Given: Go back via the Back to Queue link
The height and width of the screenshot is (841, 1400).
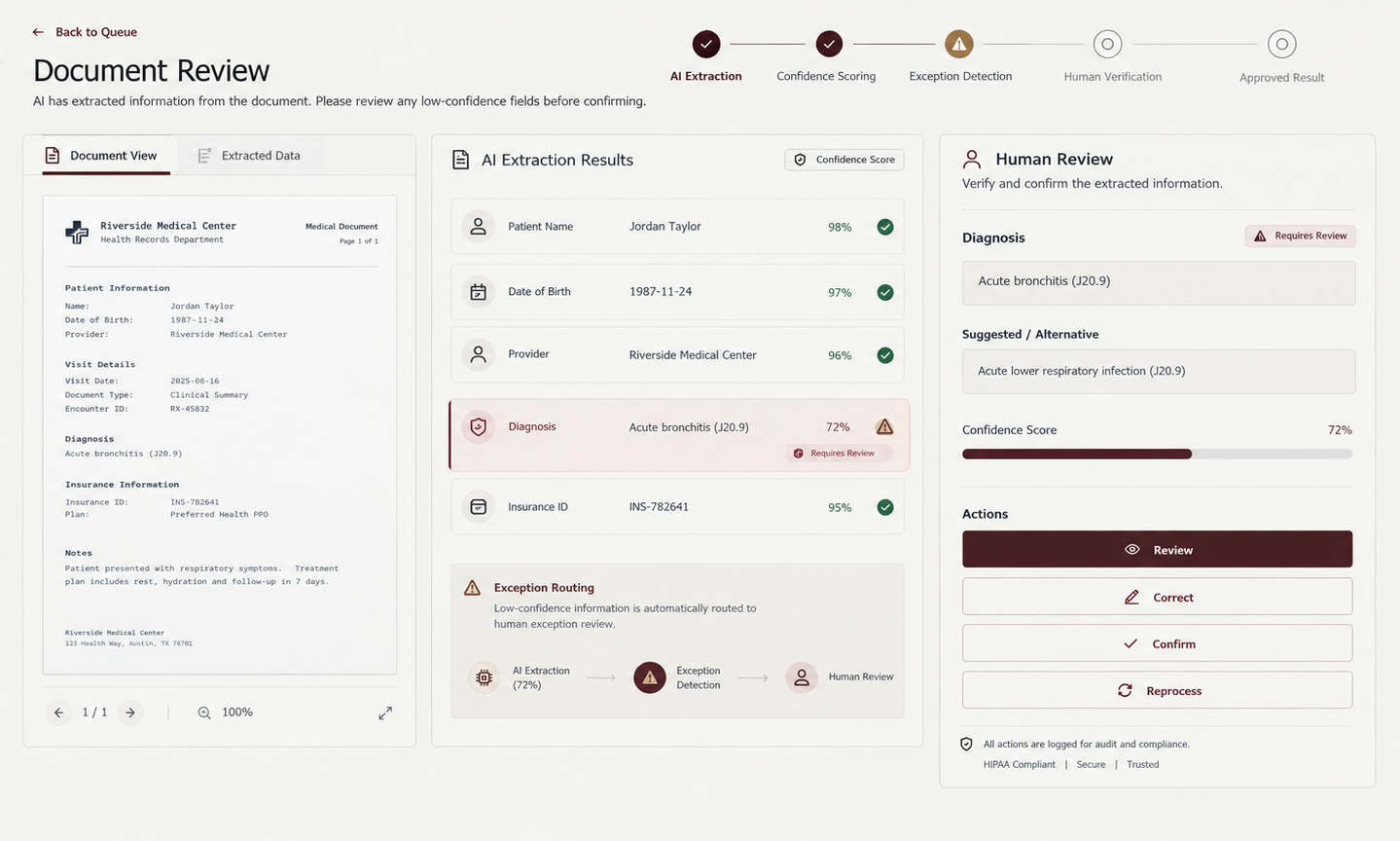Looking at the screenshot, I should coord(85,32).
